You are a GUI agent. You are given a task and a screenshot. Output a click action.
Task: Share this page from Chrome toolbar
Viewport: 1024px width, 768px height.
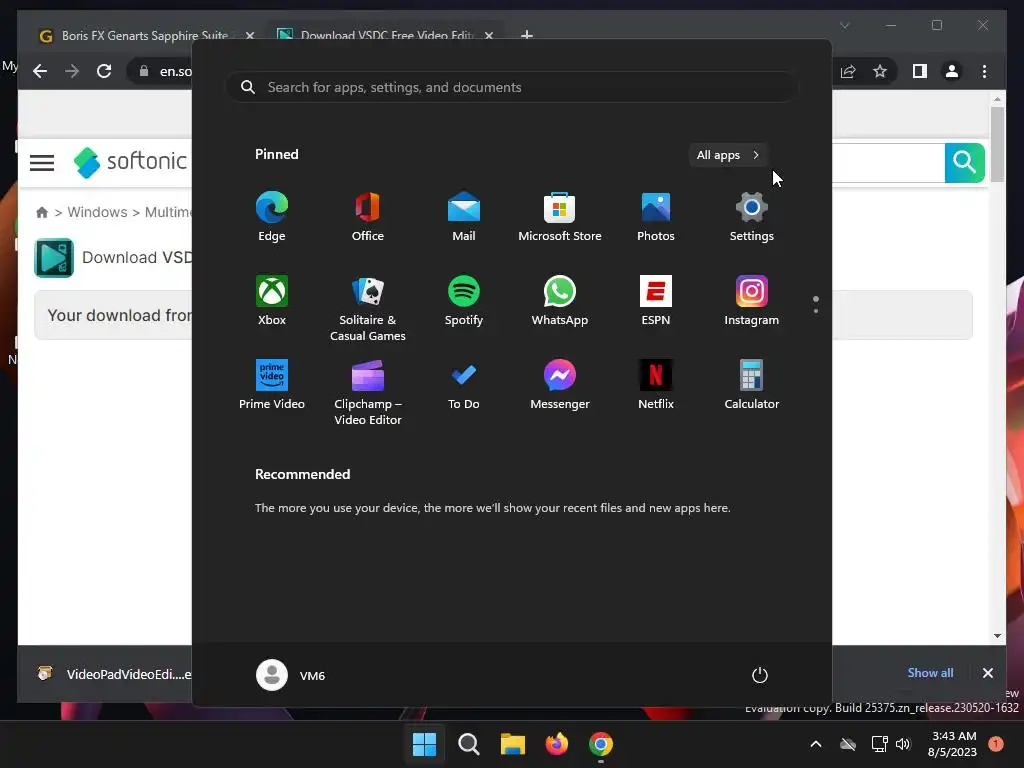[x=848, y=71]
